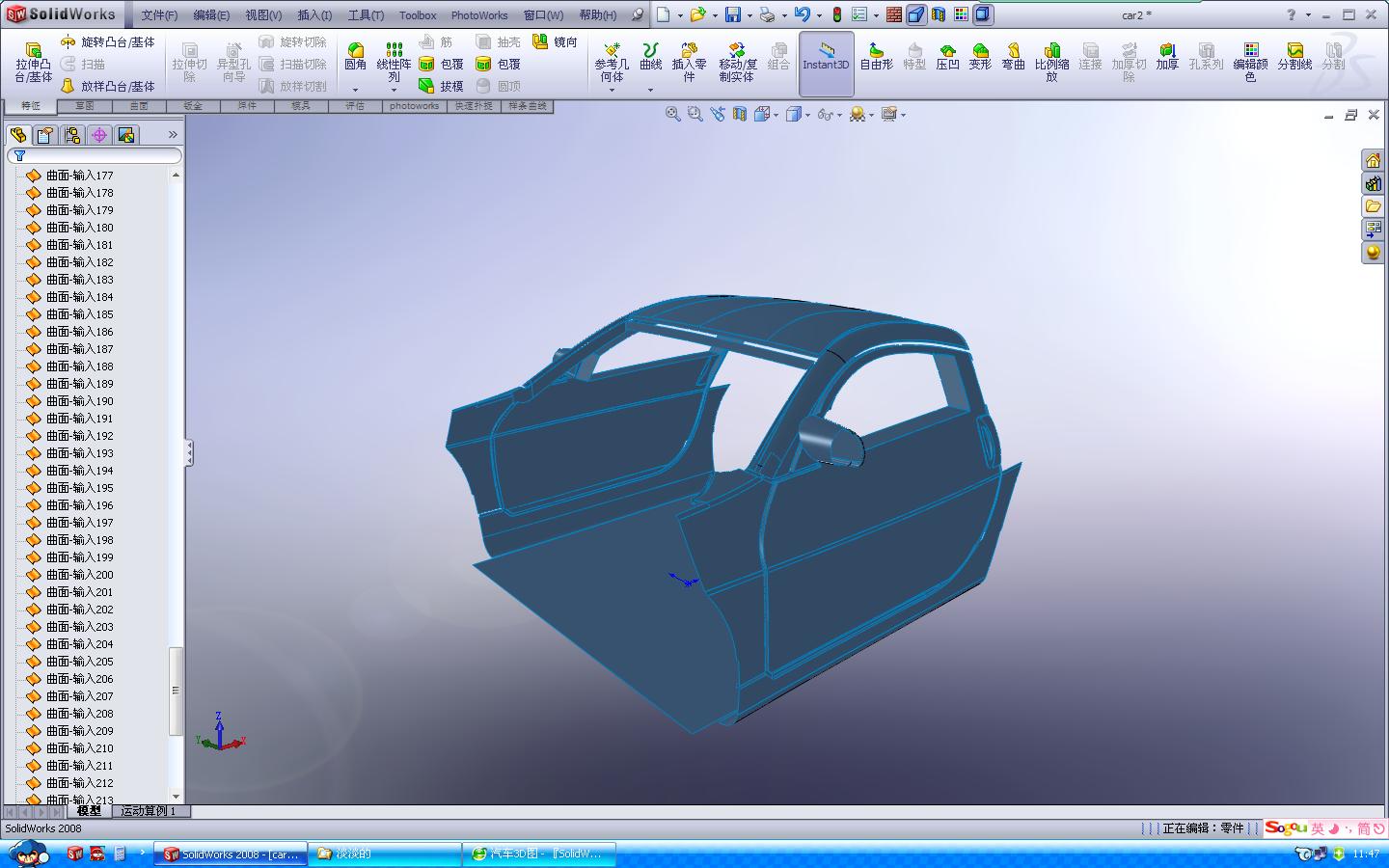1389x868 pixels.
Task: Select the 自由形 freeform tool
Action: [x=876, y=56]
